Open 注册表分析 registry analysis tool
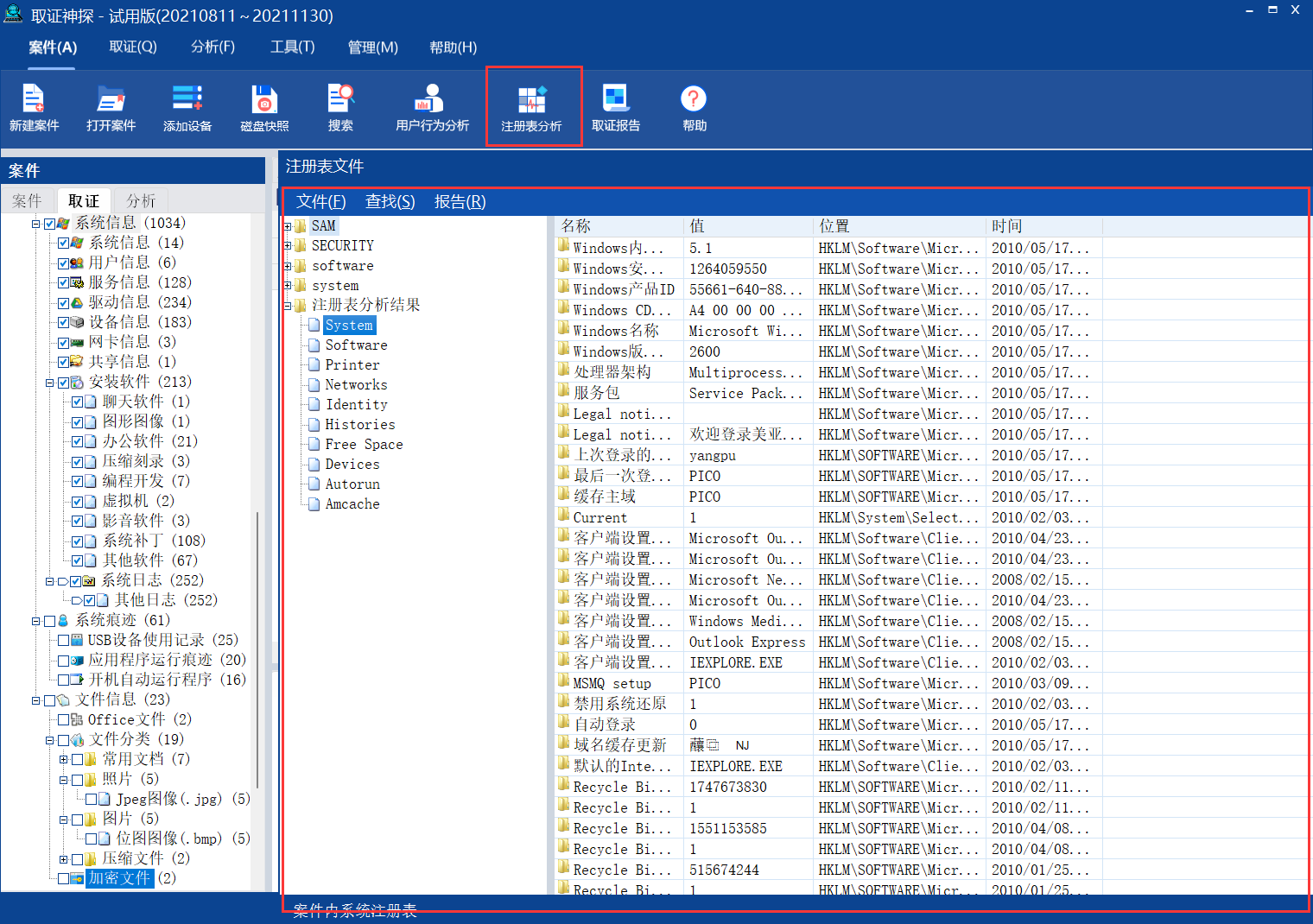Viewport: 1313px width, 924px height. click(x=531, y=108)
